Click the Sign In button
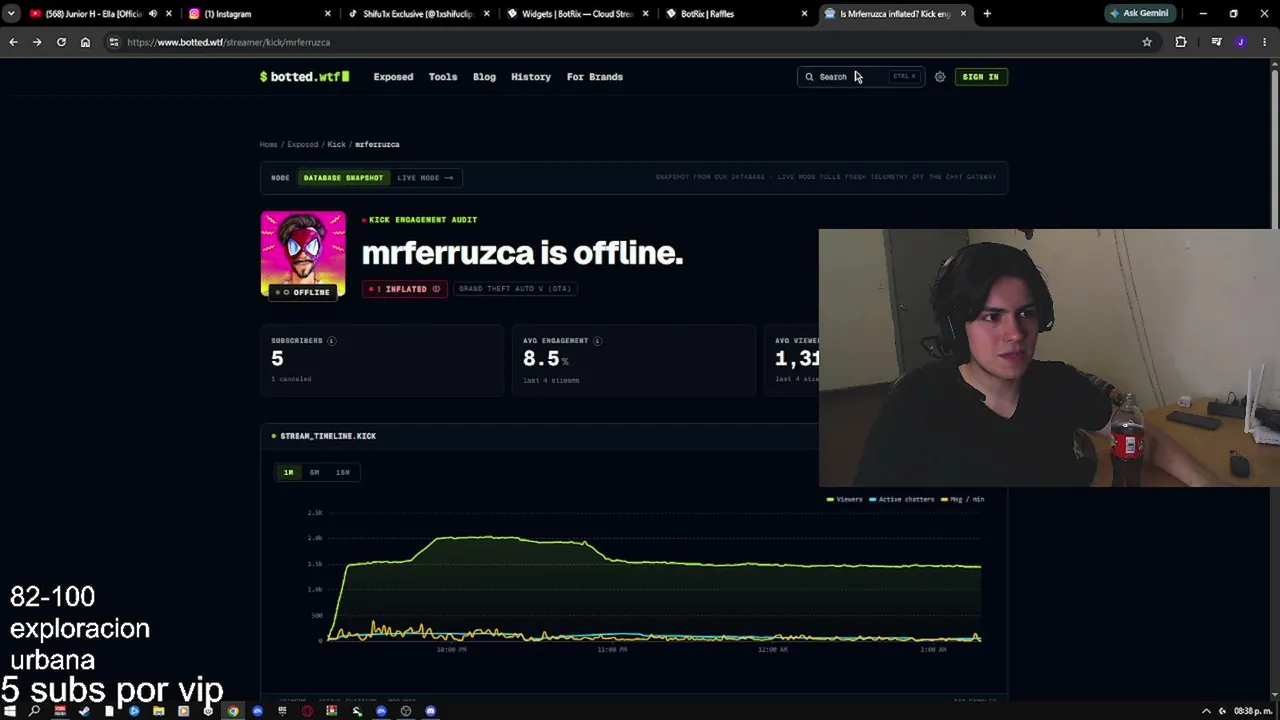The height and width of the screenshot is (720, 1280). pyautogui.click(x=980, y=77)
